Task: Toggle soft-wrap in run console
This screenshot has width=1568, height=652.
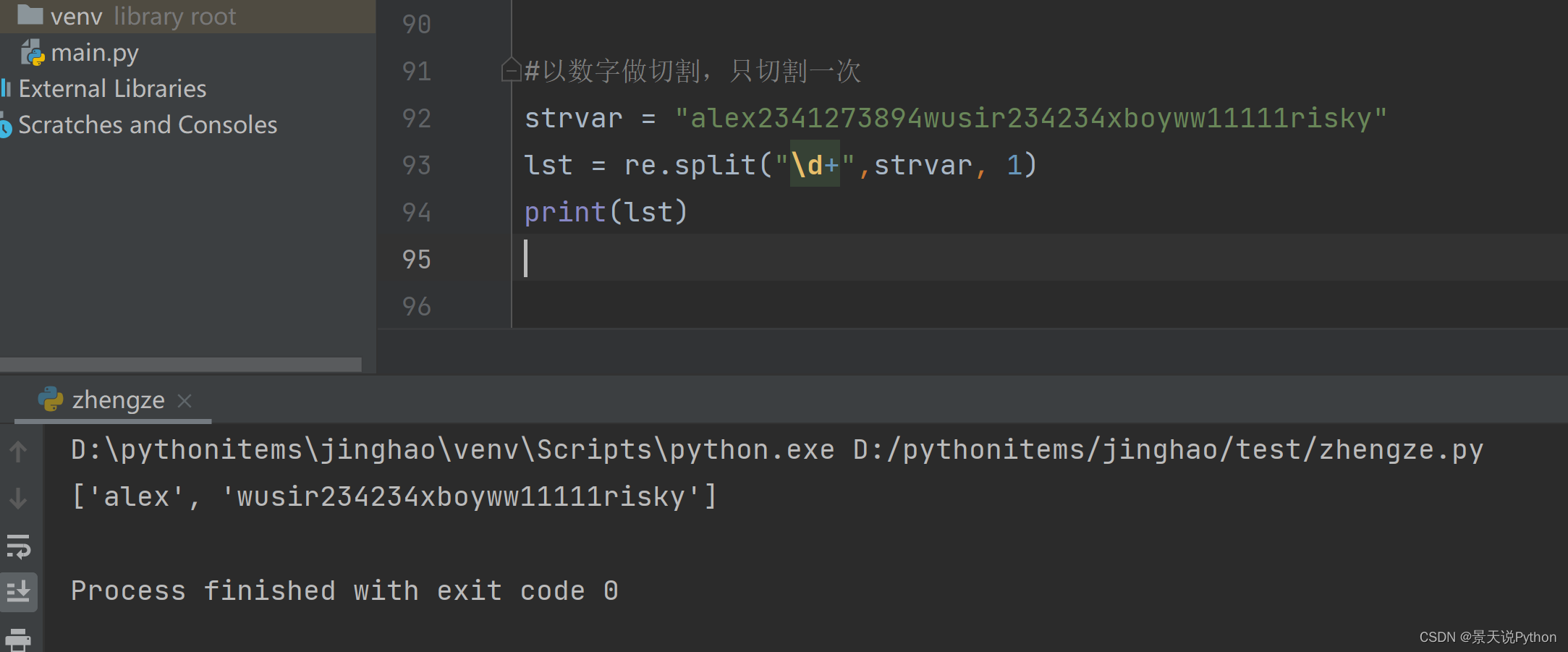Action: (x=18, y=546)
